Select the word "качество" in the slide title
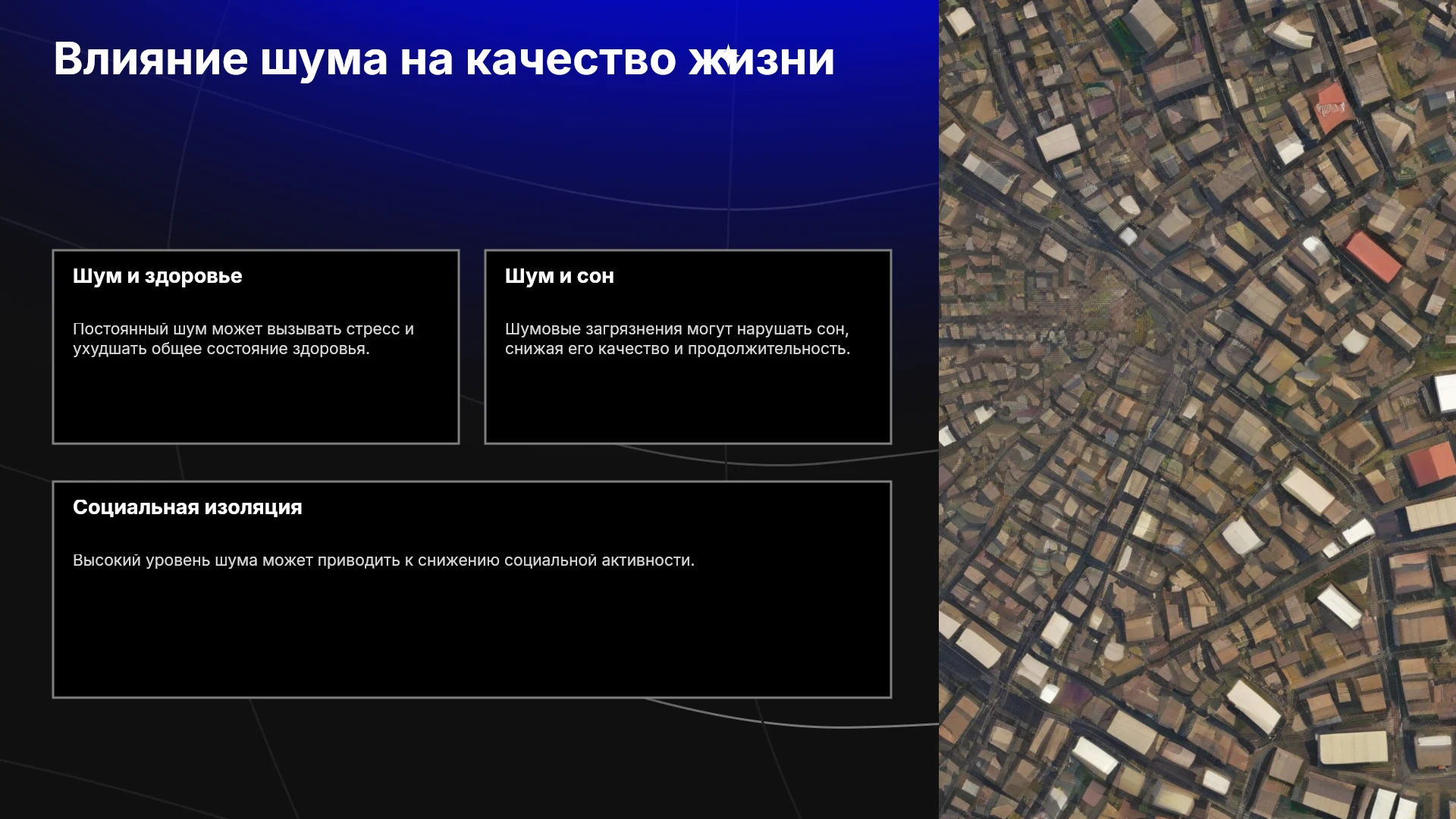This screenshot has width=1456, height=819. pyautogui.click(x=570, y=59)
